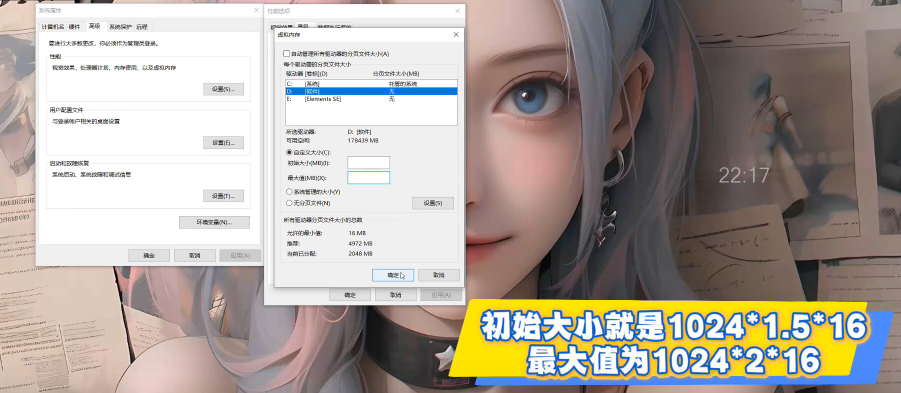Screen dimensions: 901x393
Task: Open startup and recovery 设置(T)... button
Action: [x=224, y=196]
